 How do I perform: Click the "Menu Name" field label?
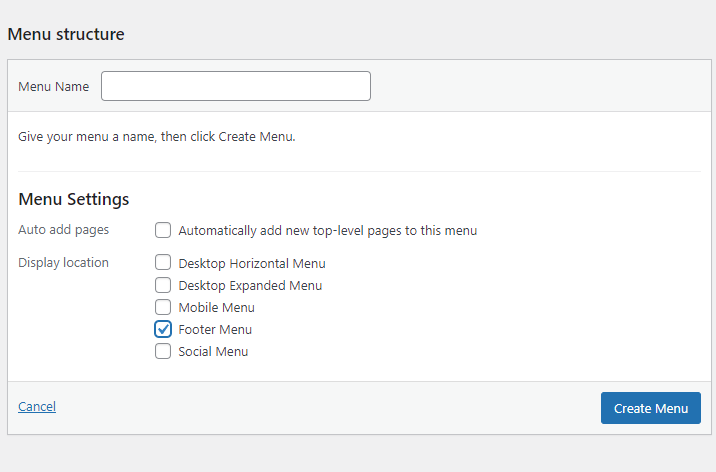(x=53, y=86)
